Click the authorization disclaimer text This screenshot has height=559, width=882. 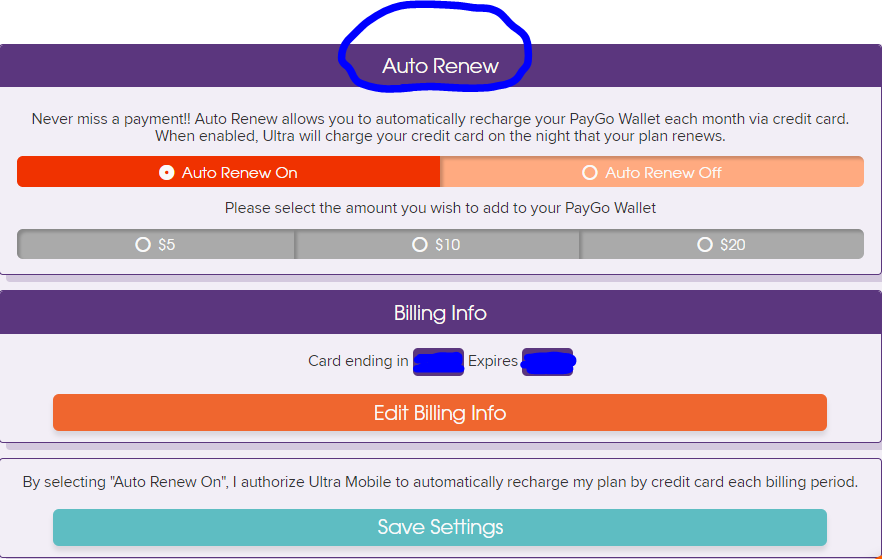click(x=440, y=482)
